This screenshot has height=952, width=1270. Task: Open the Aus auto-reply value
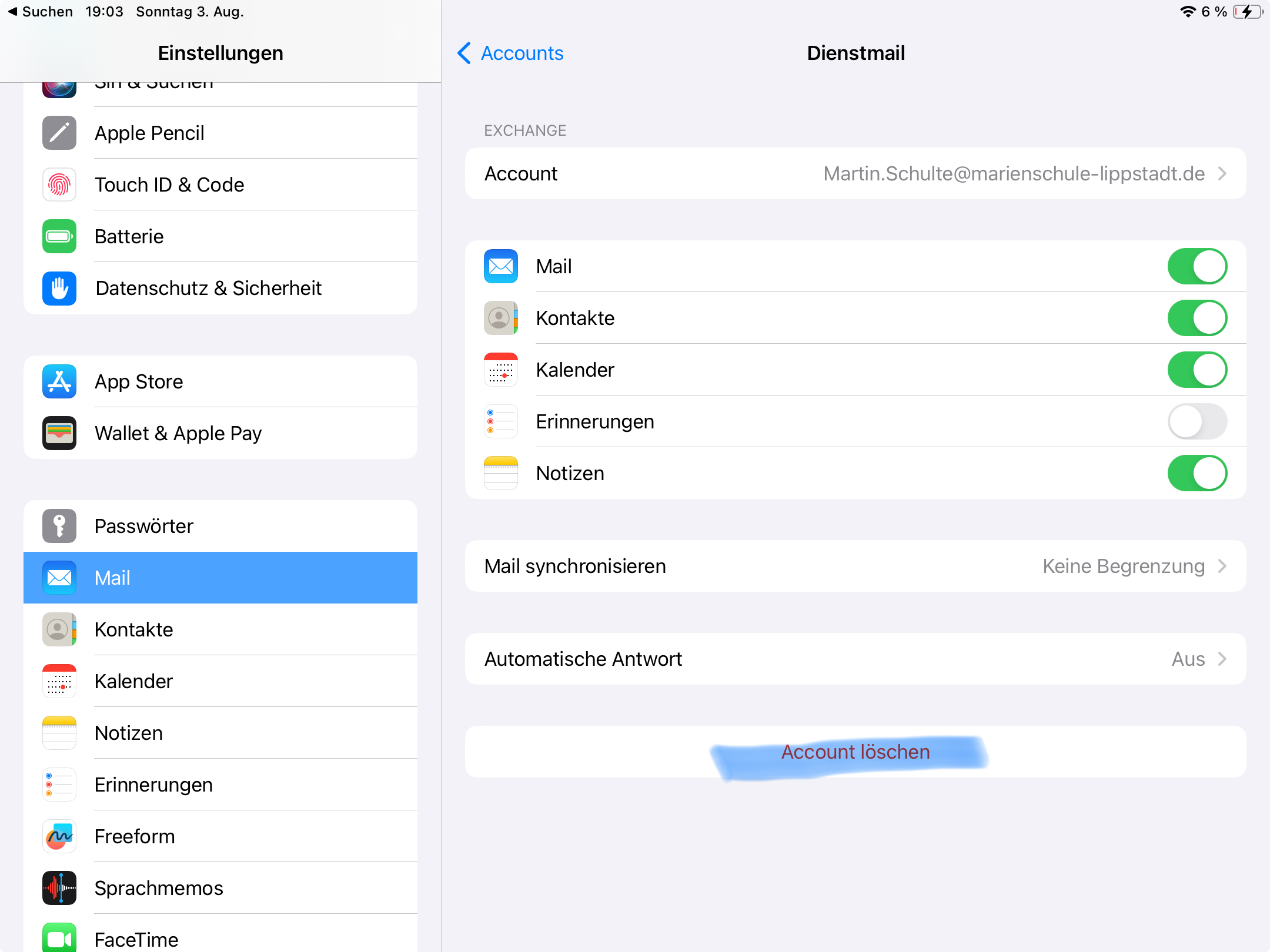click(1188, 659)
